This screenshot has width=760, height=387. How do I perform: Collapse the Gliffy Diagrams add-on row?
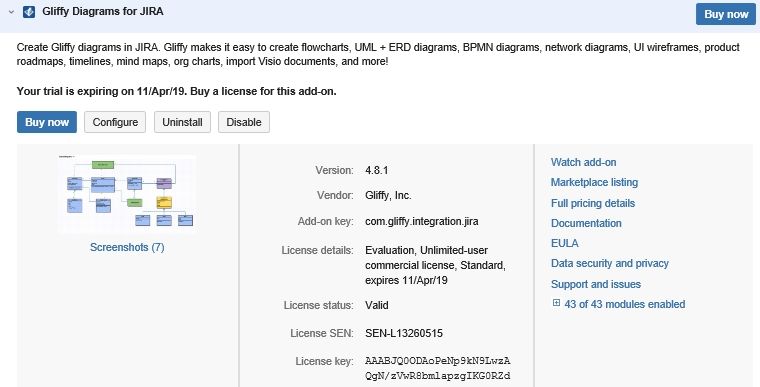pyautogui.click(x=12, y=12)
